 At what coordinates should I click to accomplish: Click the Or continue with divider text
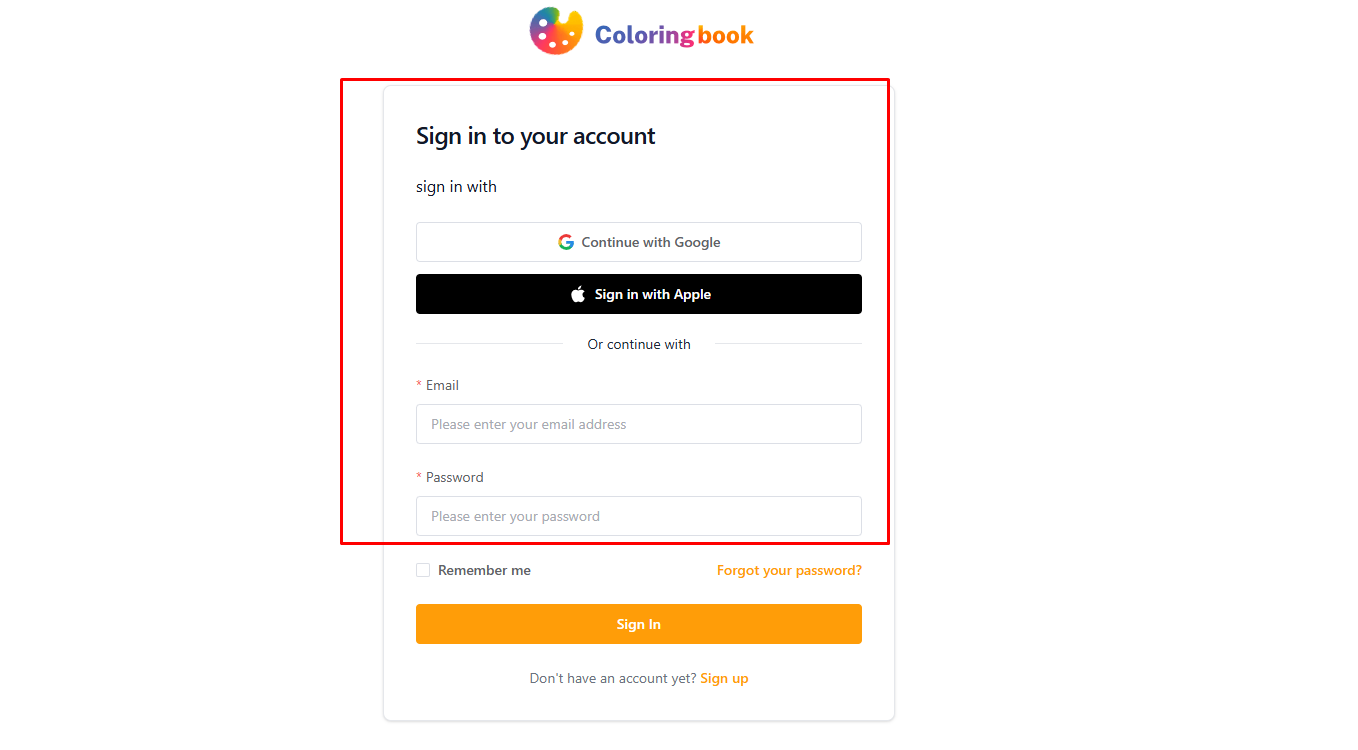coord(639,343)
